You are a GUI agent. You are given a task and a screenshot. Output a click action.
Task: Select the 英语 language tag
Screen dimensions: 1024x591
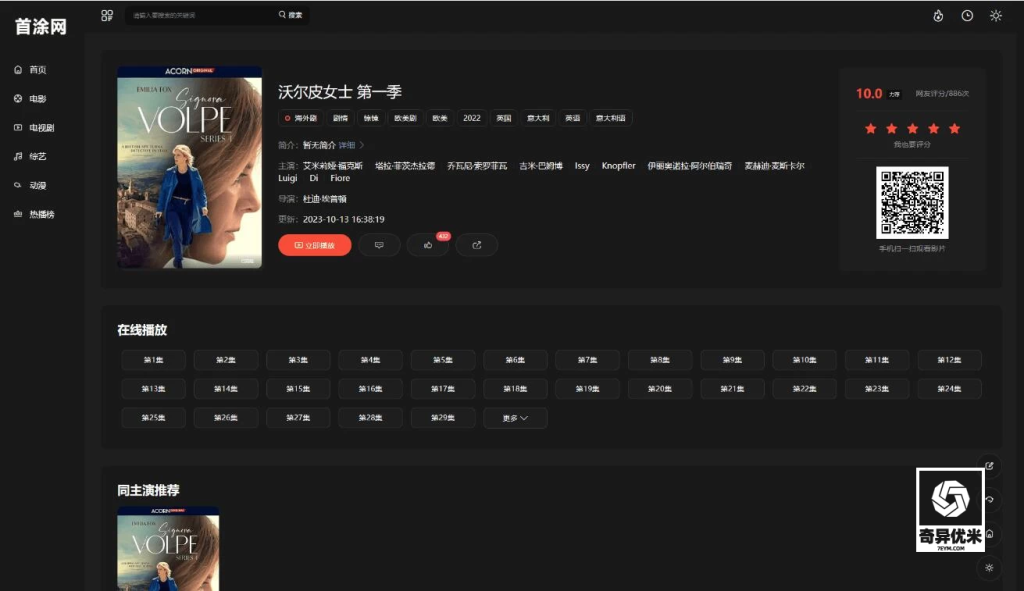(573, 118)
